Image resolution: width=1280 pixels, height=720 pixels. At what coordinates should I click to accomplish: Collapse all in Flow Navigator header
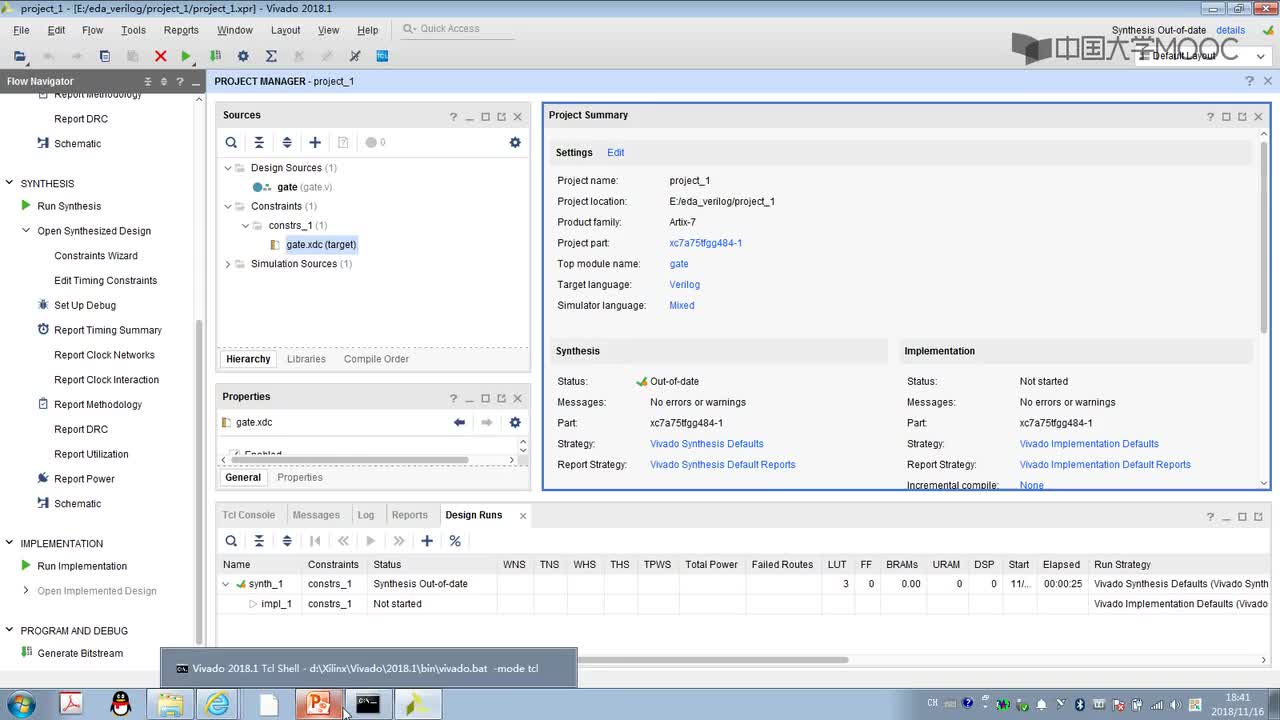click(148, 81)
